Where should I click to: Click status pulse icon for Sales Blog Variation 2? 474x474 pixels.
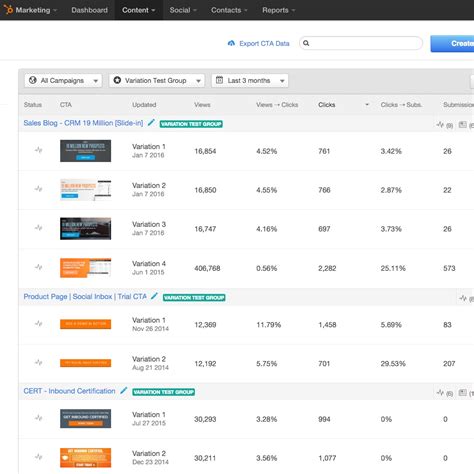point(39,189)
